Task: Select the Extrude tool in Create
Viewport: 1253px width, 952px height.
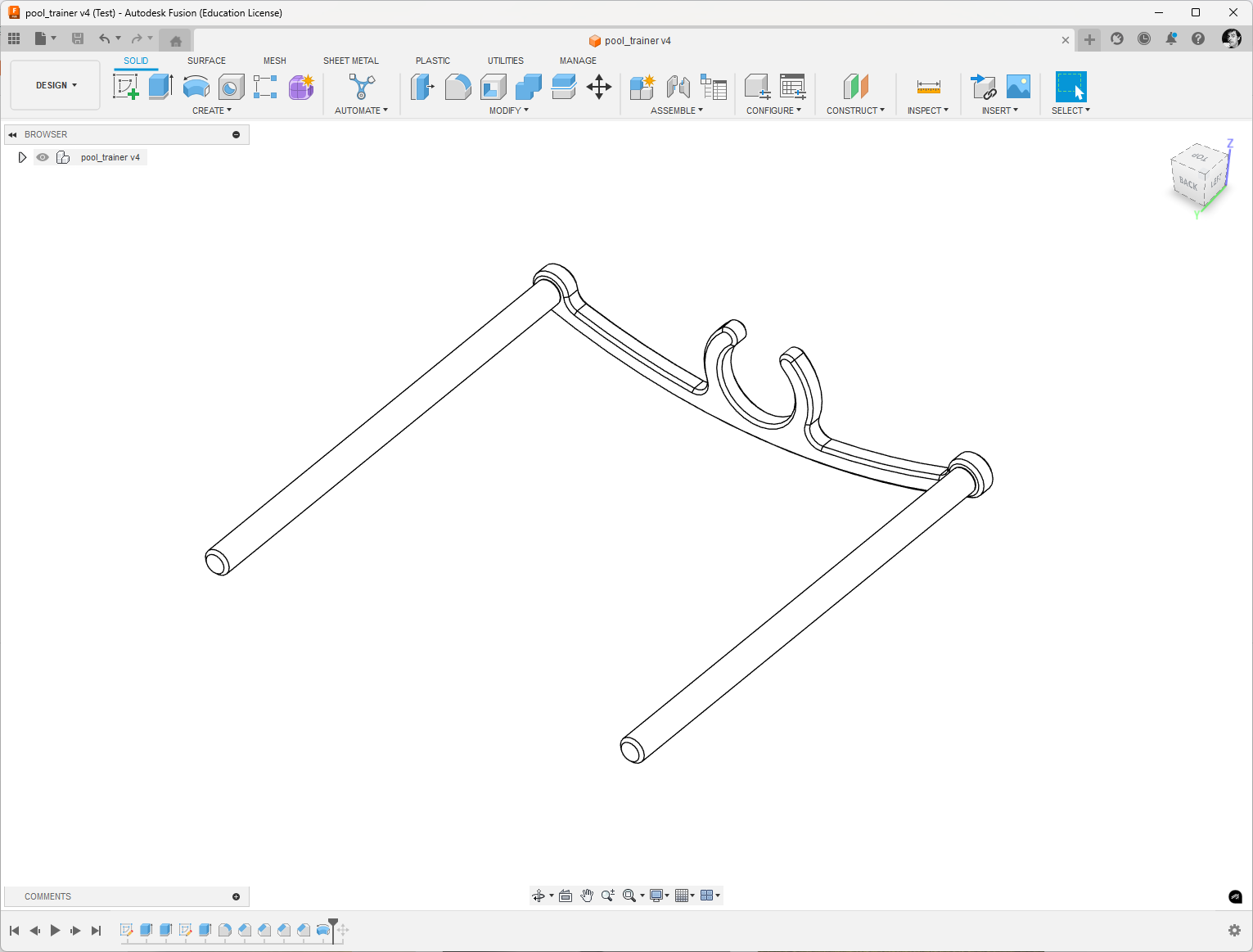Action: (x=160, y=86)
